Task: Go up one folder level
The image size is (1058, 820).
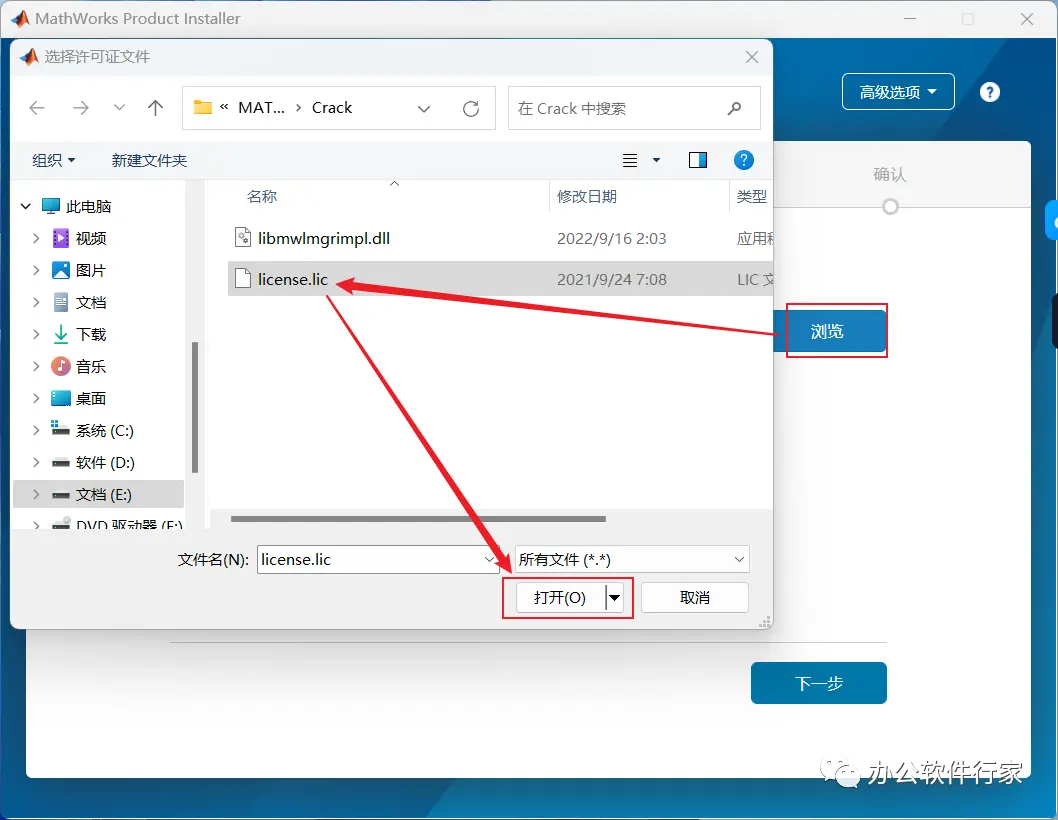Action: pos(155,108)
